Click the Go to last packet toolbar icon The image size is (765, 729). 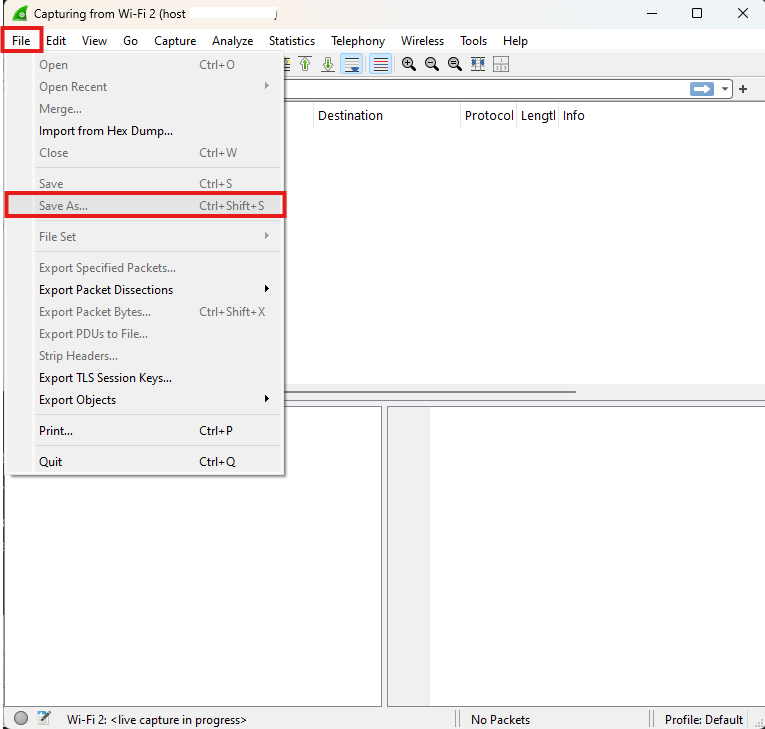click(328, 64)
